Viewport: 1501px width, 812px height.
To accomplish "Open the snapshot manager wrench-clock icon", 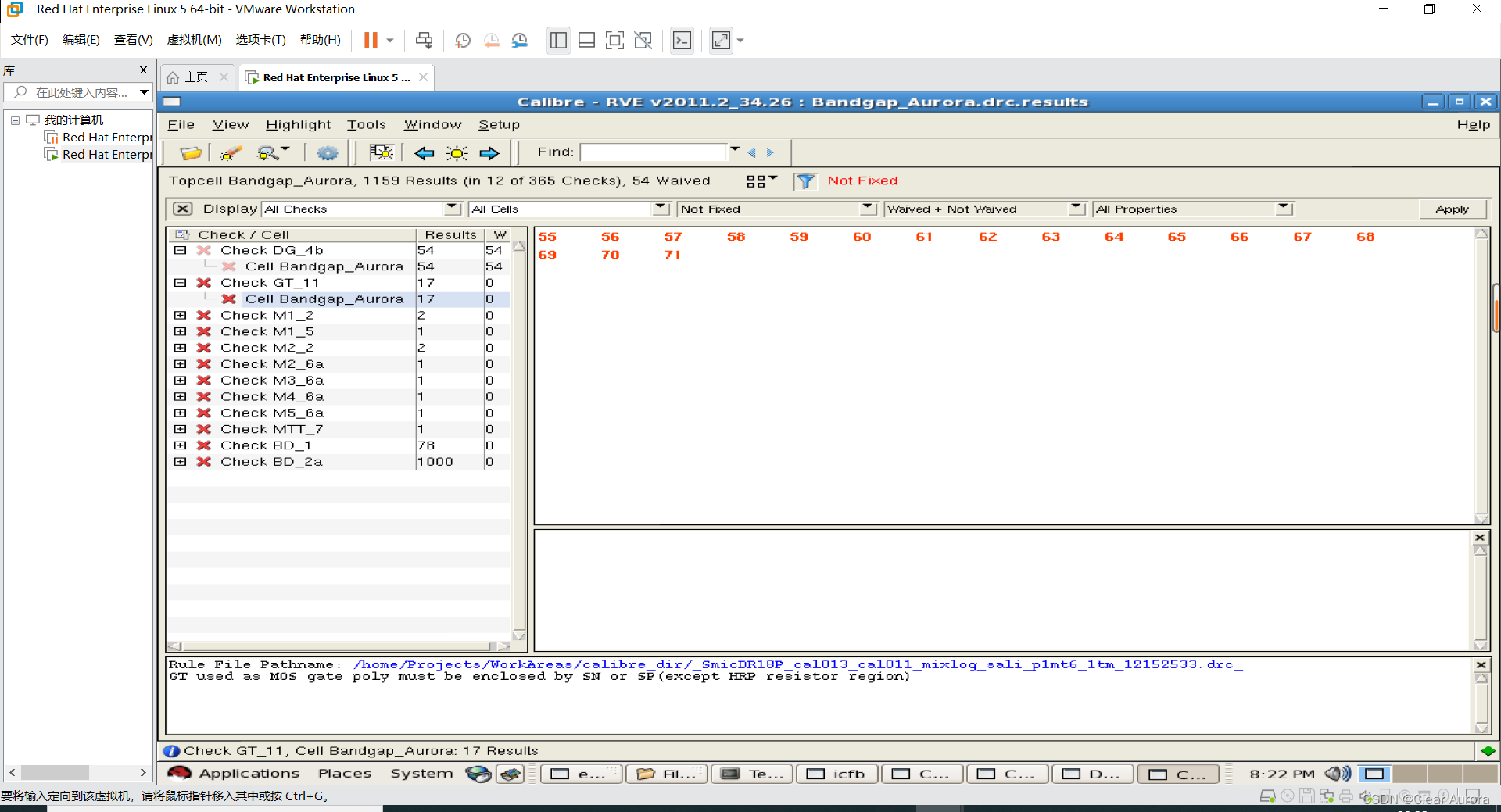I will click(520, 40).
